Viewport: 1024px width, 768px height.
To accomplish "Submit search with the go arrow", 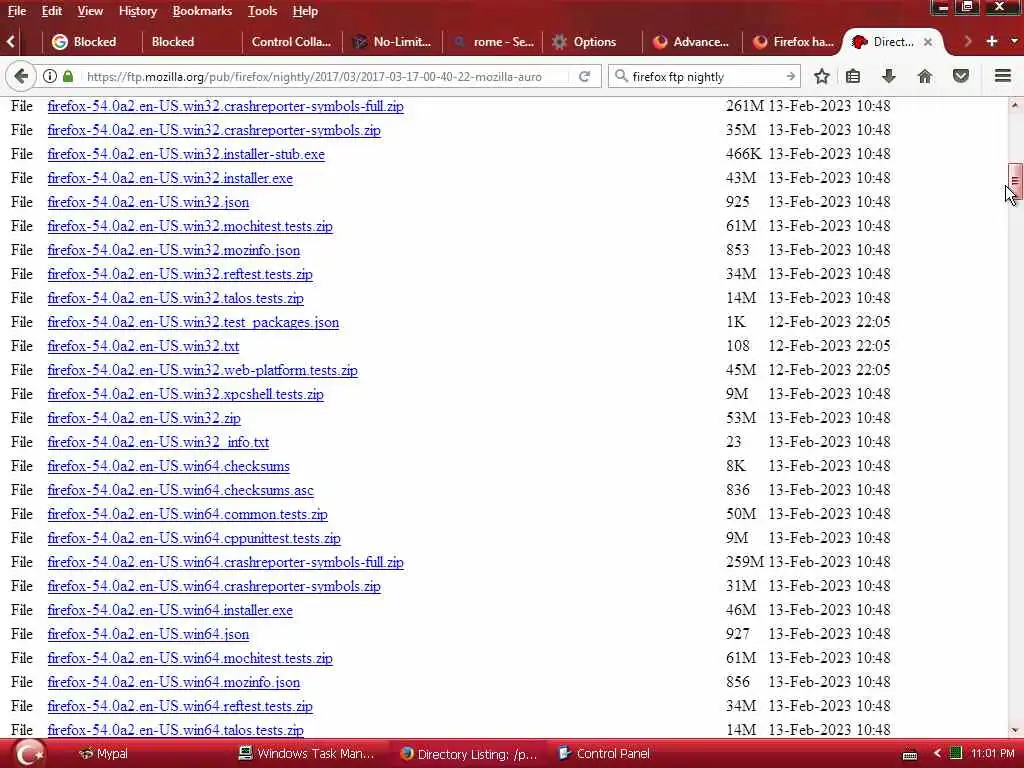I will 790,76.
